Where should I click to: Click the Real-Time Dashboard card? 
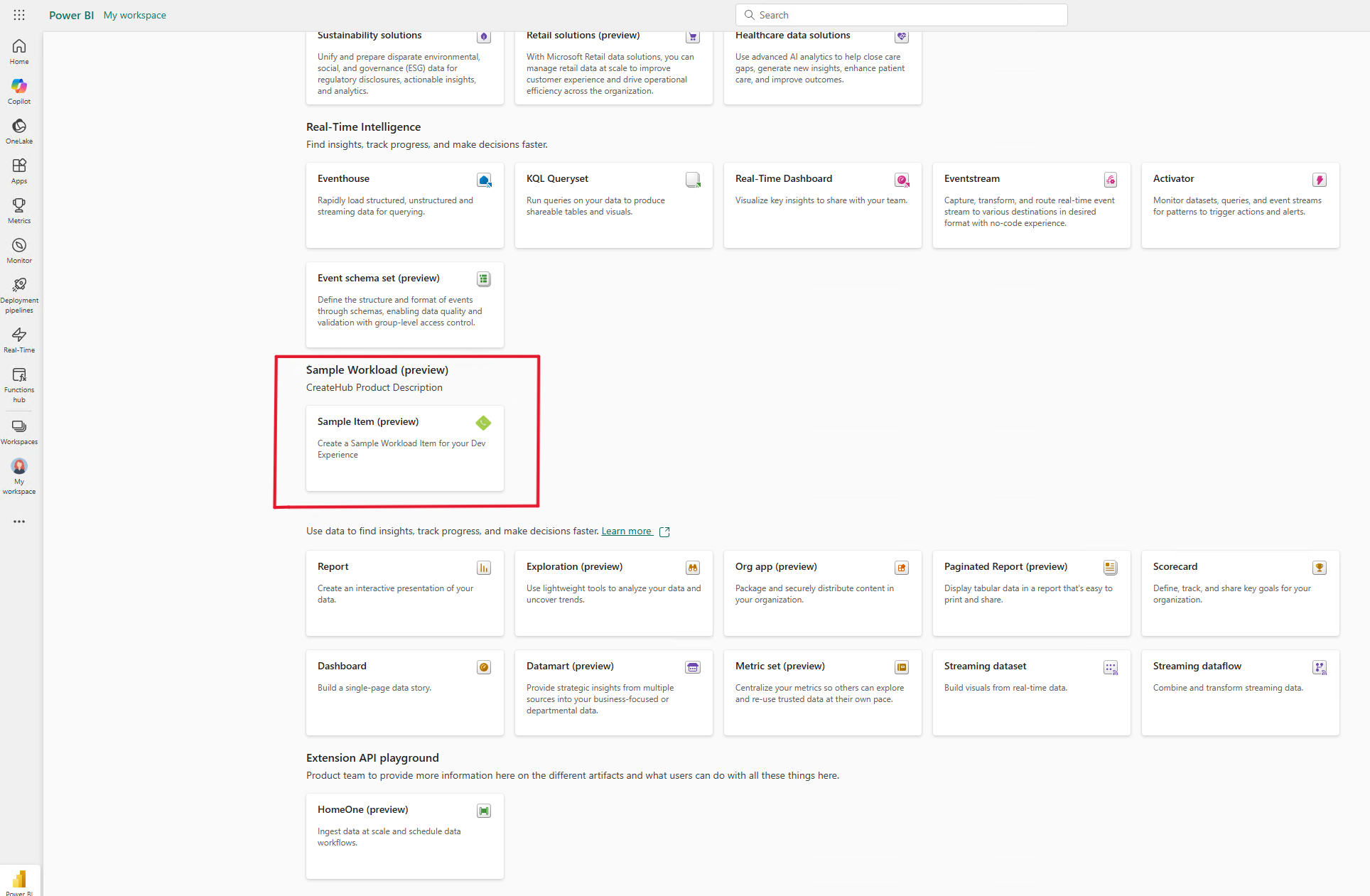pos(821,204)
